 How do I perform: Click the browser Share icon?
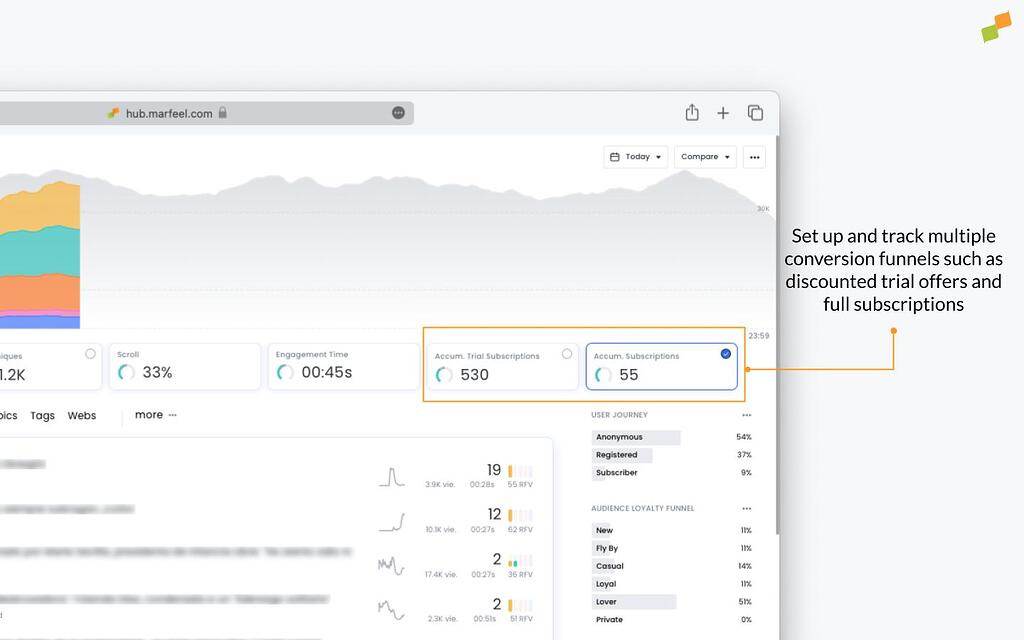click(692, 113)
